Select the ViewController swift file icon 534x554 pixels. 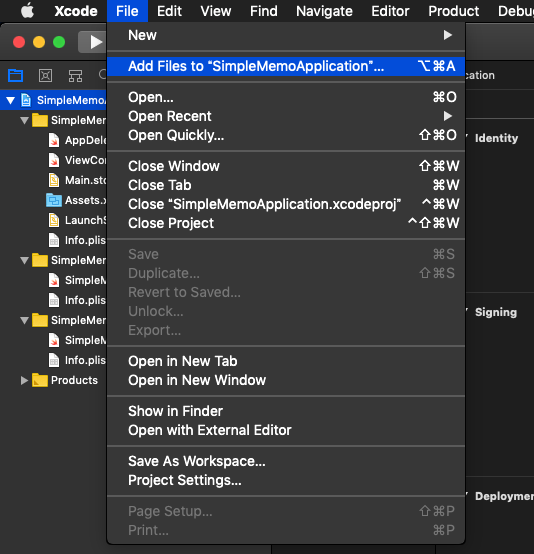pyautogui.click(x=54, y=160)
